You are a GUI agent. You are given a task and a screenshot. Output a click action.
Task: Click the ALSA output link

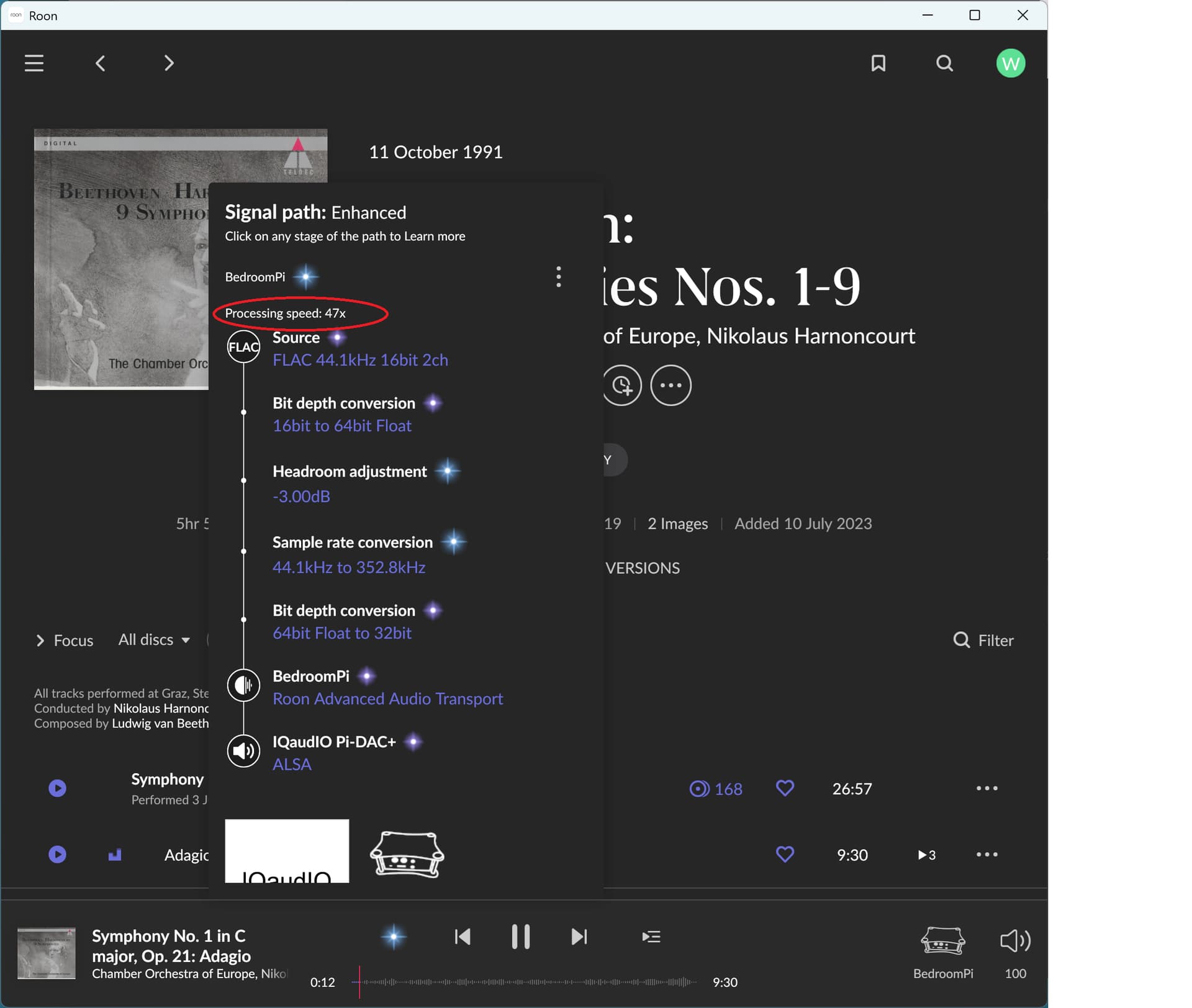click(292, 765)
